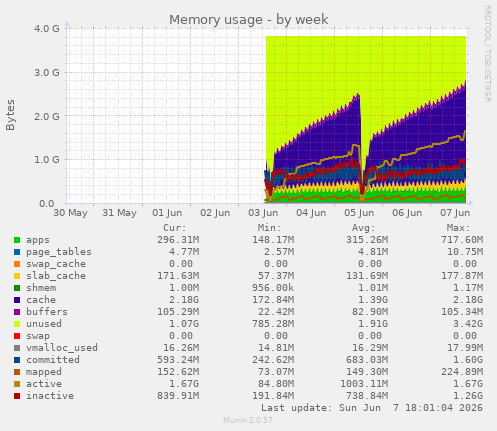The width and height of the screenshot is (497, 431).
Task: Click the '2.0 G' y-axis tick label
Action: (47, 116)
